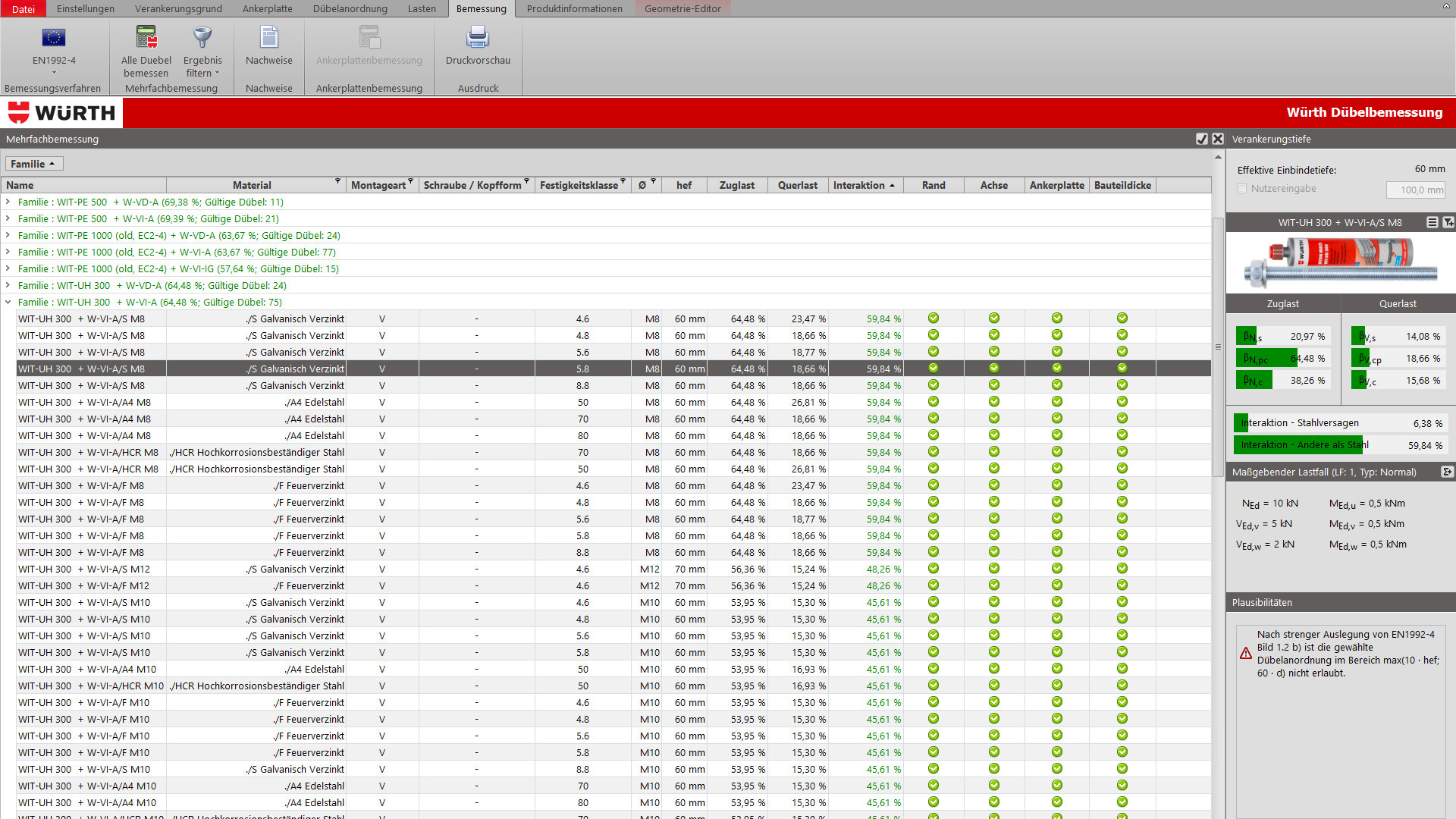1456x819 pixels.
Task: Click Ankerplatte check icon in W-VI-A/HCR M10 row
Action: tap(1057, 686)
